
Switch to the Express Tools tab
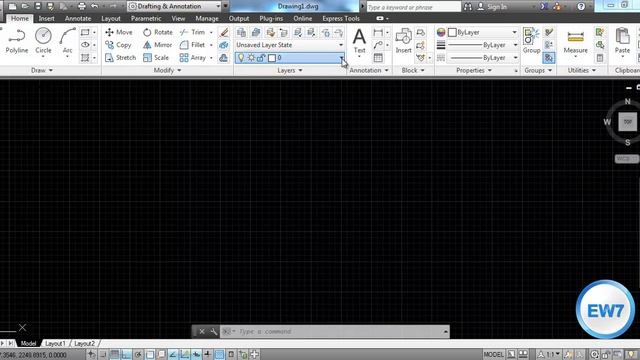[341, 18]
